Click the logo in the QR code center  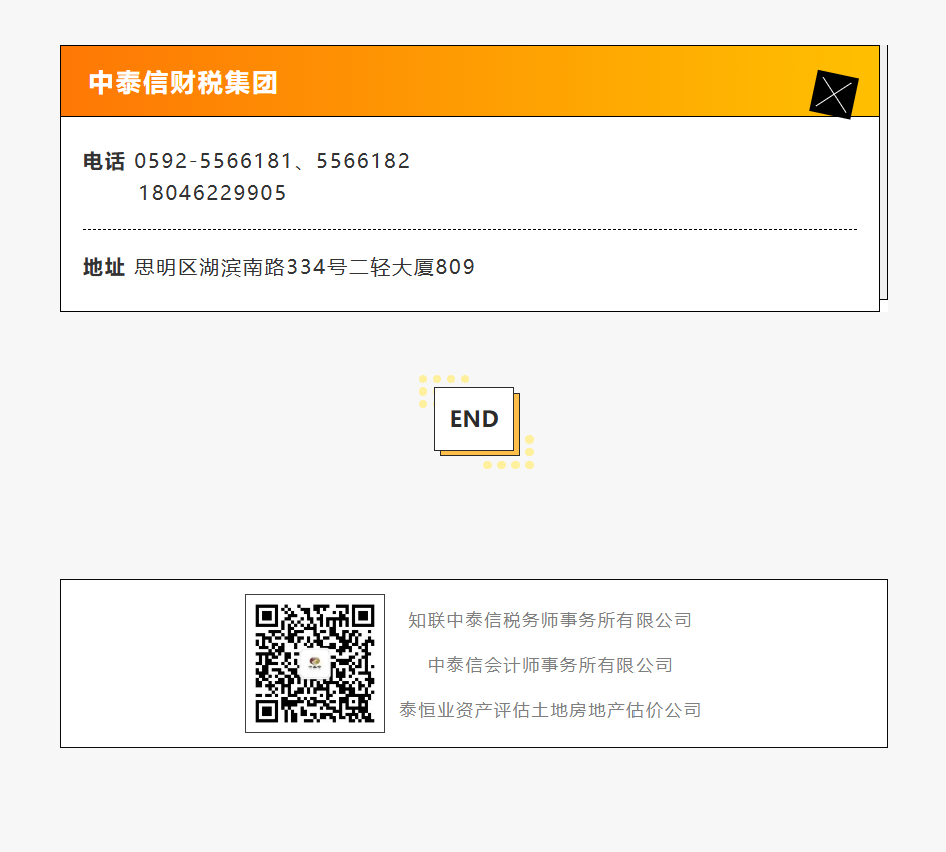[314, 663]
